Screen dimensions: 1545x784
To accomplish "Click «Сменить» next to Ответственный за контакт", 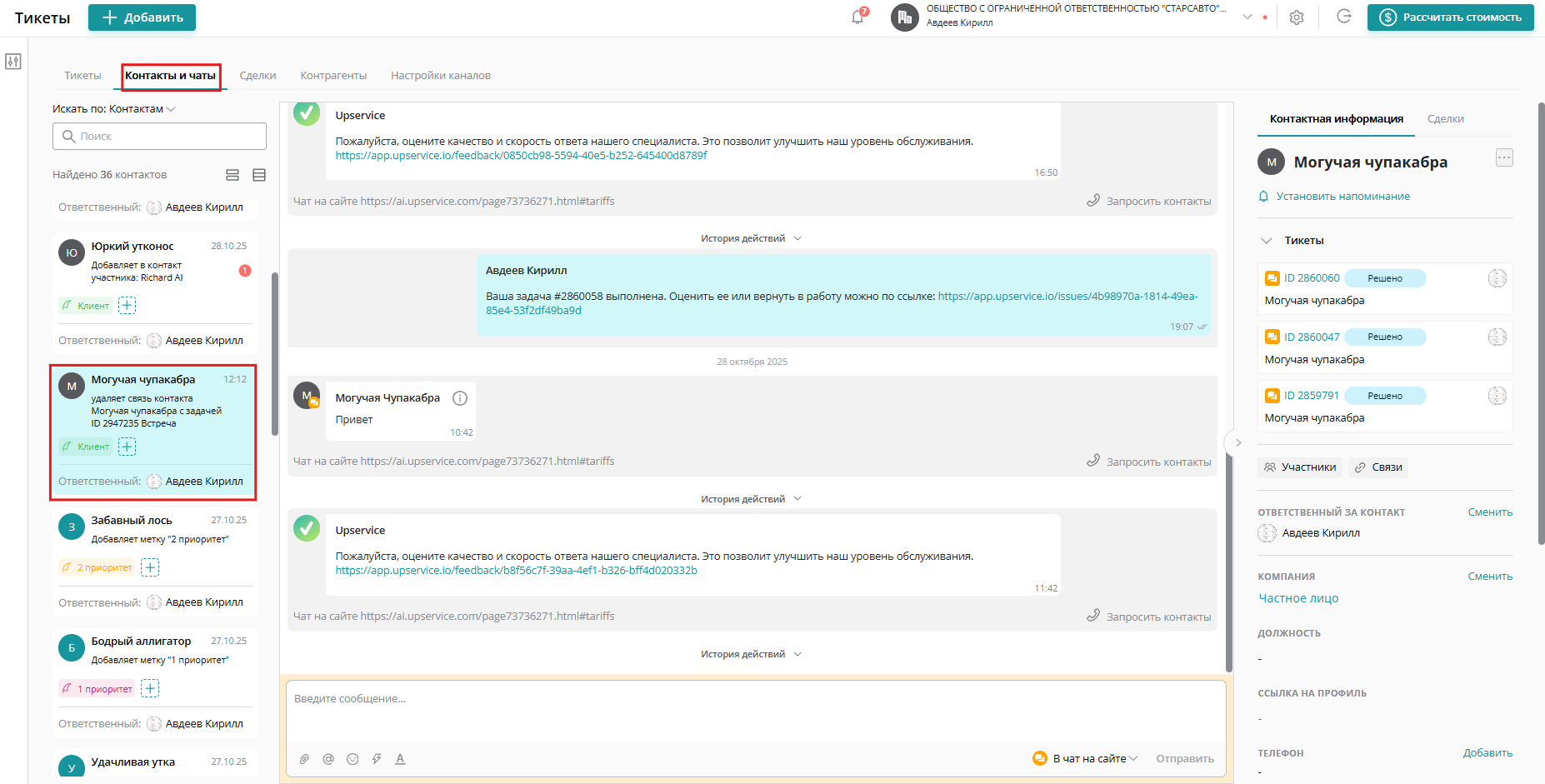I will (x=1490, y=512).
